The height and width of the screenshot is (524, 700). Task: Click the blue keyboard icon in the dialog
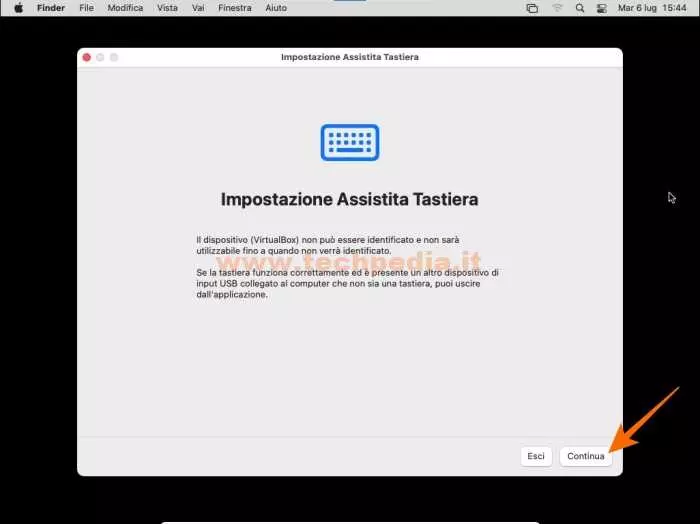click(349, 142)
